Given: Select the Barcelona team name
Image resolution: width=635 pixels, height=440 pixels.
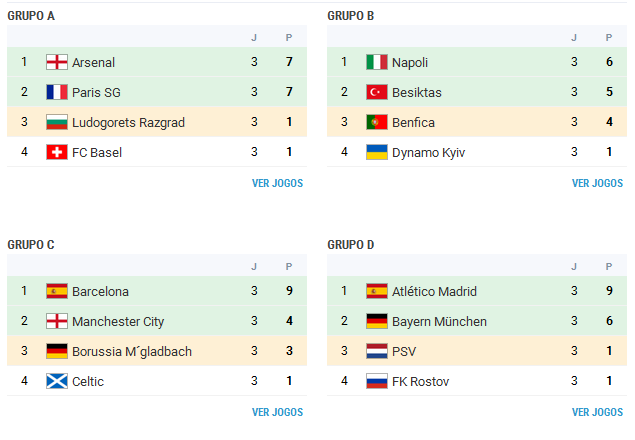Looking at the screenshot, I should click(100, 291).
